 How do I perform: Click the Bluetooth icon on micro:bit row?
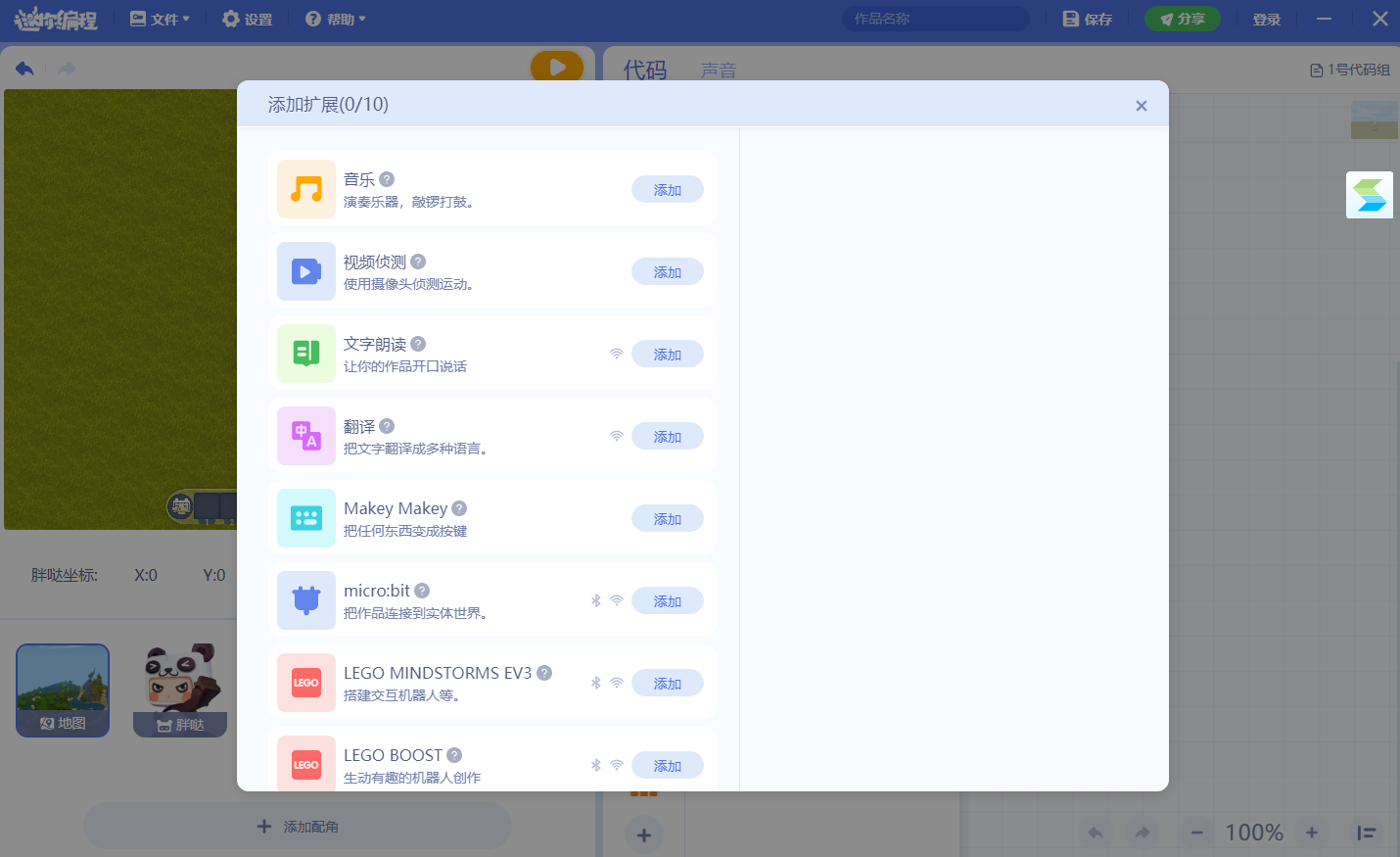click(595, 600)
